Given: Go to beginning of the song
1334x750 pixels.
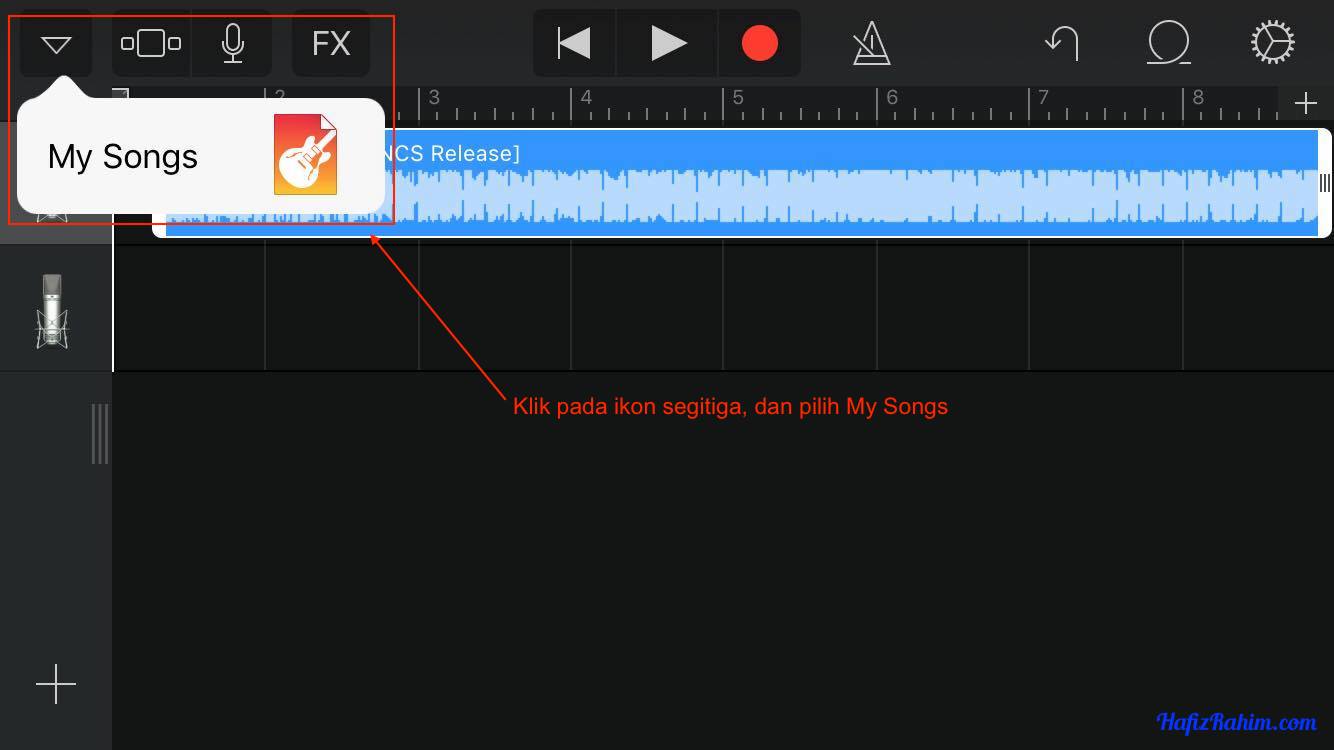Looking at the screenshot, I should pos(574,44).
